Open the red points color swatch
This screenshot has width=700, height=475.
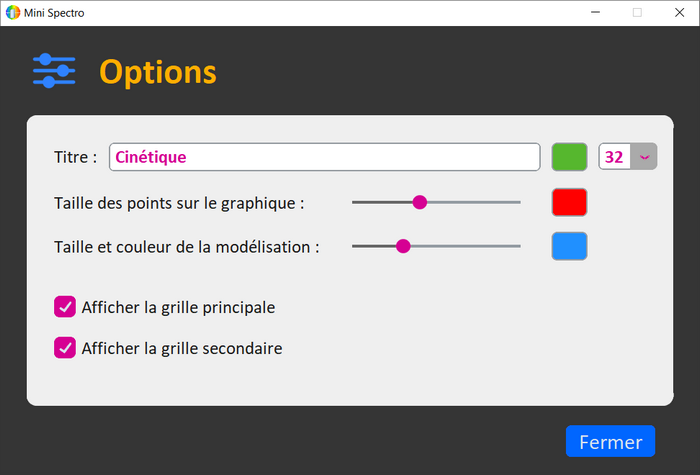[569, 202]
